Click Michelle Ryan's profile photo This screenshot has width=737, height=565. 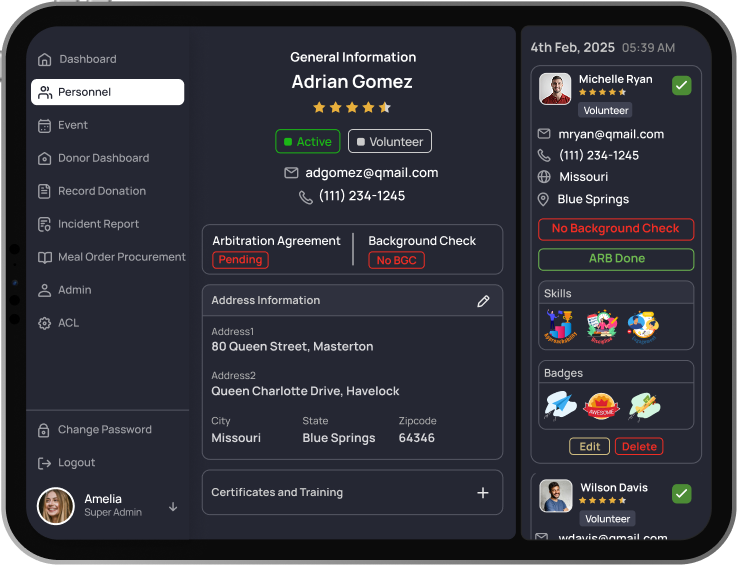pos(555,89)
